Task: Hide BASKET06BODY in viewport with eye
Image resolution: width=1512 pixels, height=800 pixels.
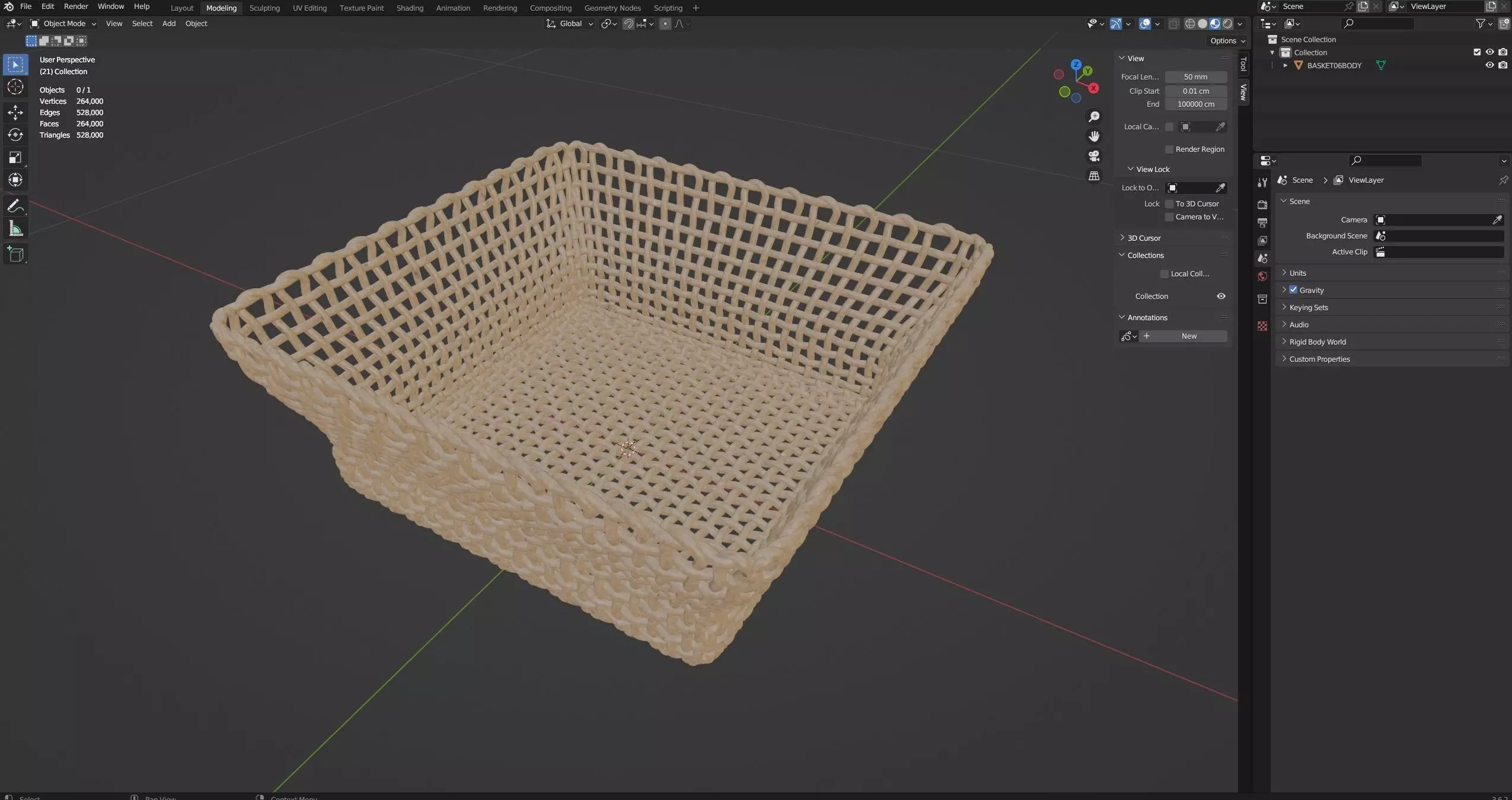Action: click(1489, 65)
